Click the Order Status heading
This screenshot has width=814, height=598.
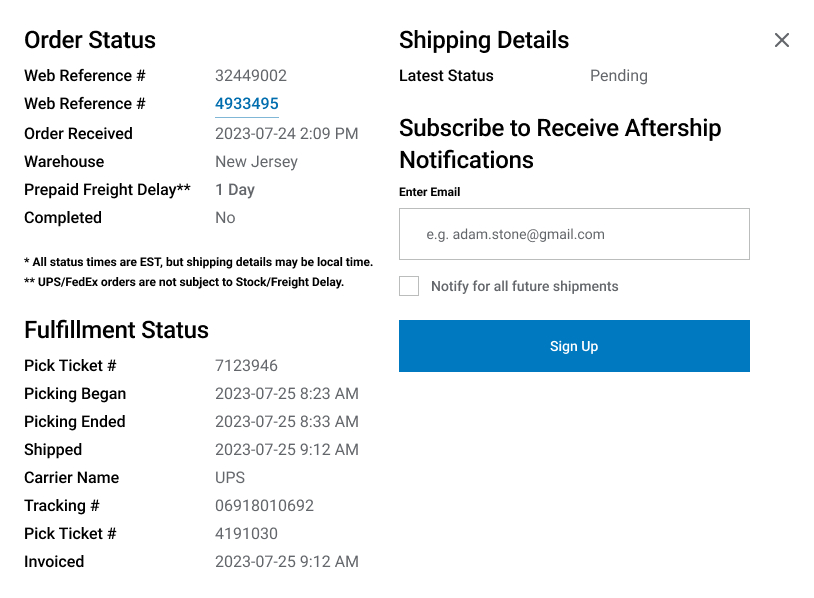(90, 40)
